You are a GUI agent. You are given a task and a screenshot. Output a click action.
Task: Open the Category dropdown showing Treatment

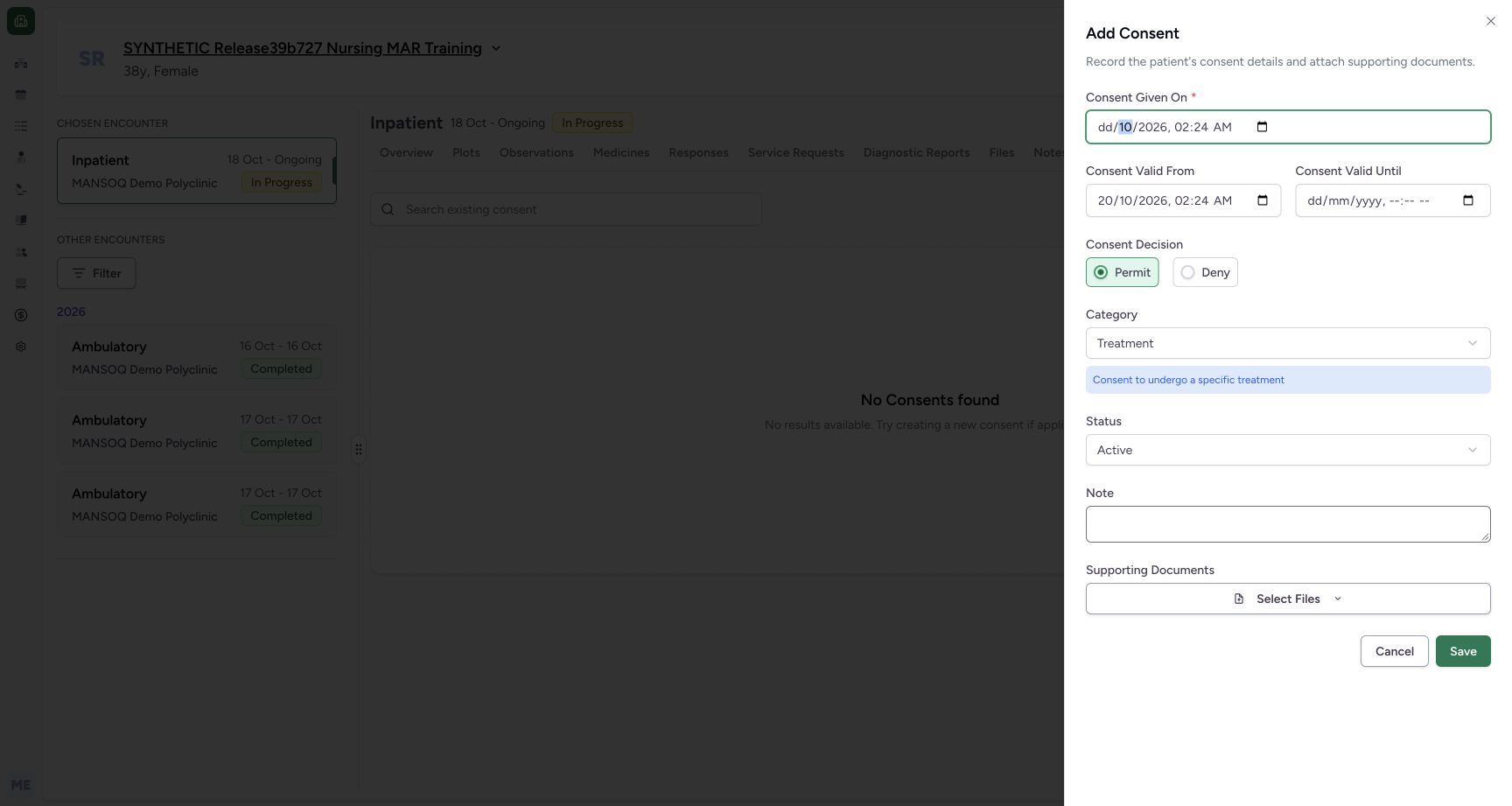pos(1287,343)
